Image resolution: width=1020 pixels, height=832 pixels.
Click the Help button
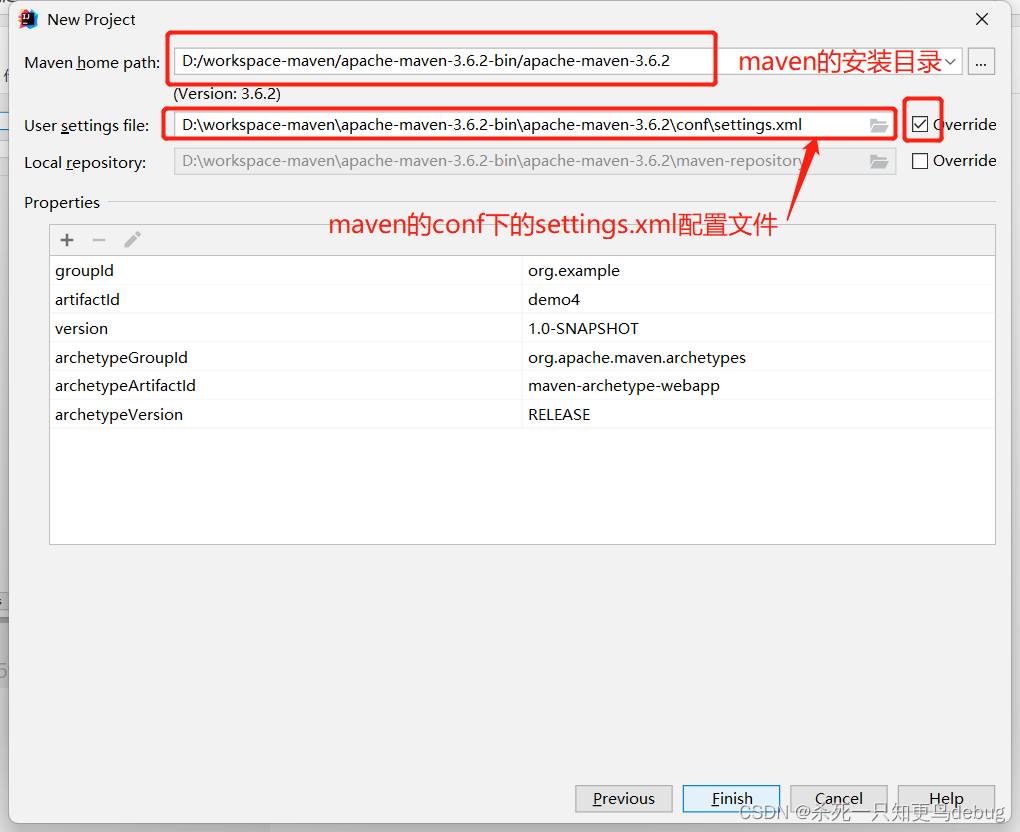pos(945,798)
